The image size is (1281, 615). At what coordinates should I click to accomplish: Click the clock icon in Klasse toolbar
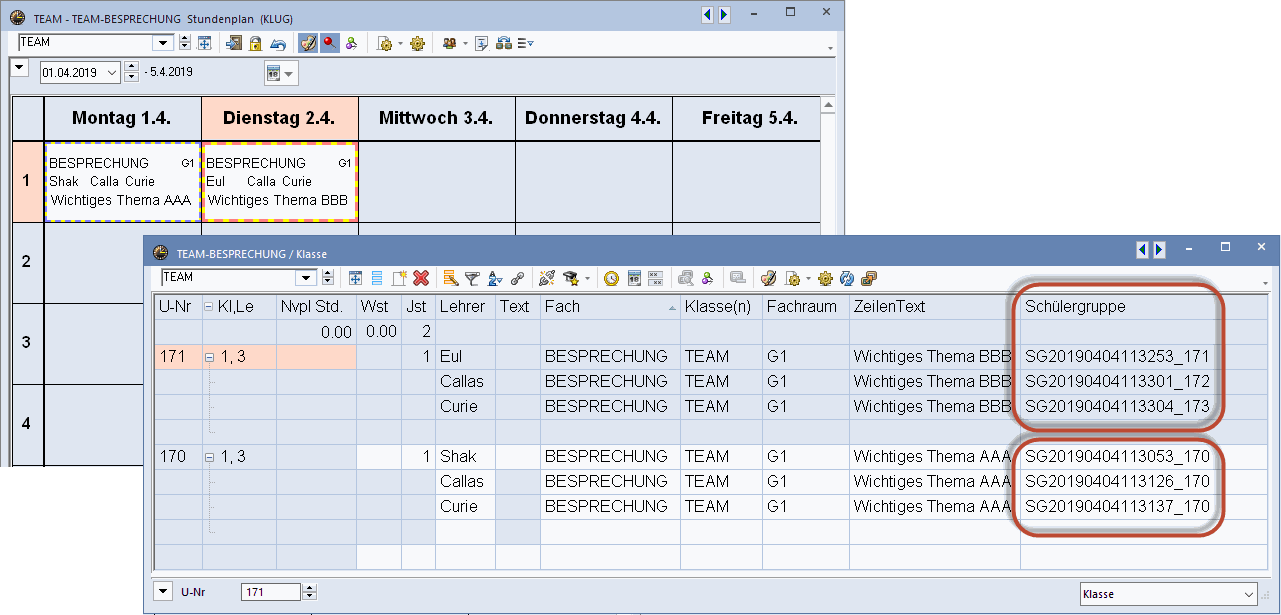tap(611, 279)
